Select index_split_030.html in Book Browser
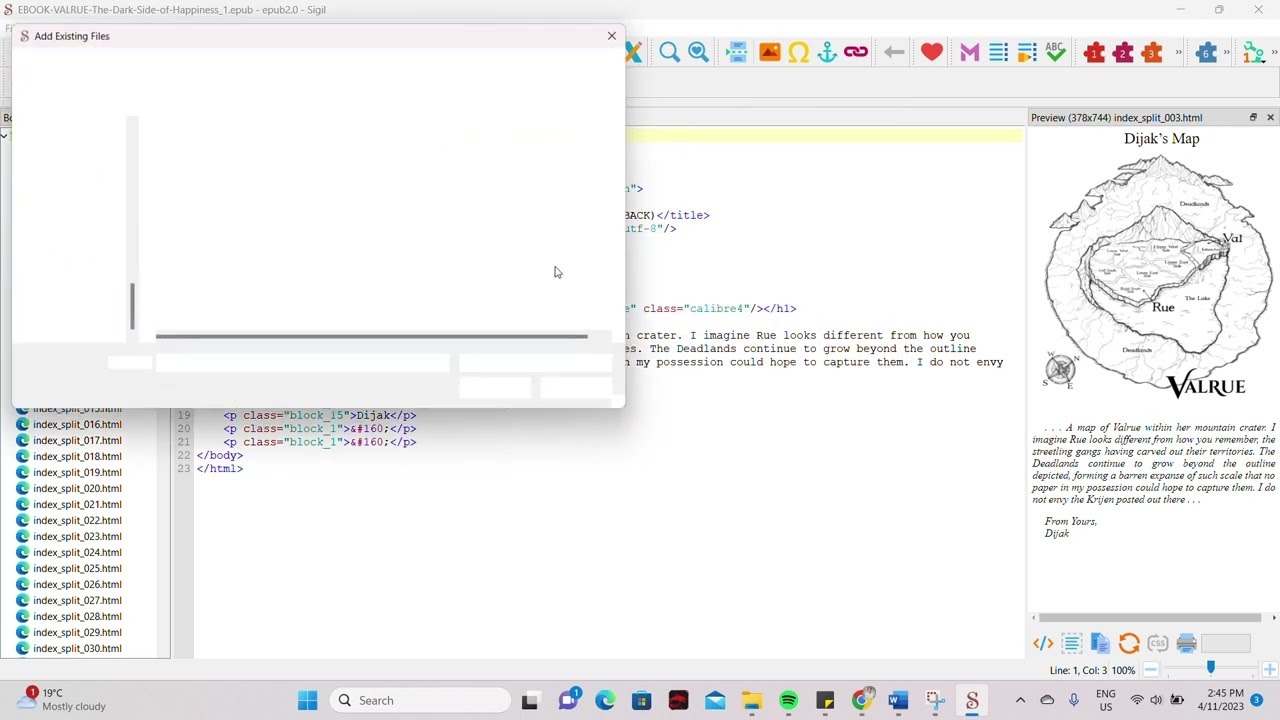Viewport: 1280px width, 720px height. pos(77,648)
